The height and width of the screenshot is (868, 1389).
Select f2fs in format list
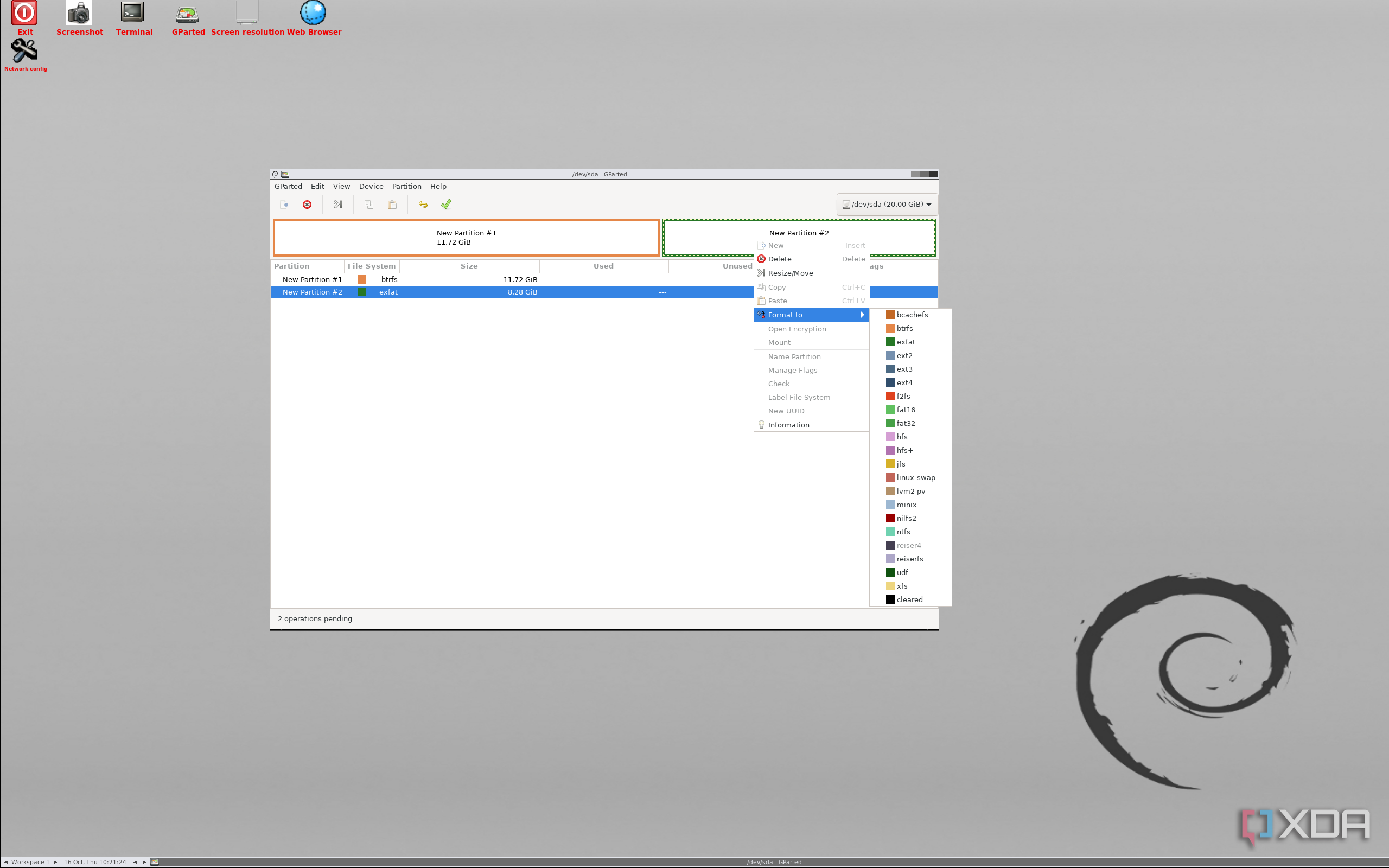tap(911, 396)
